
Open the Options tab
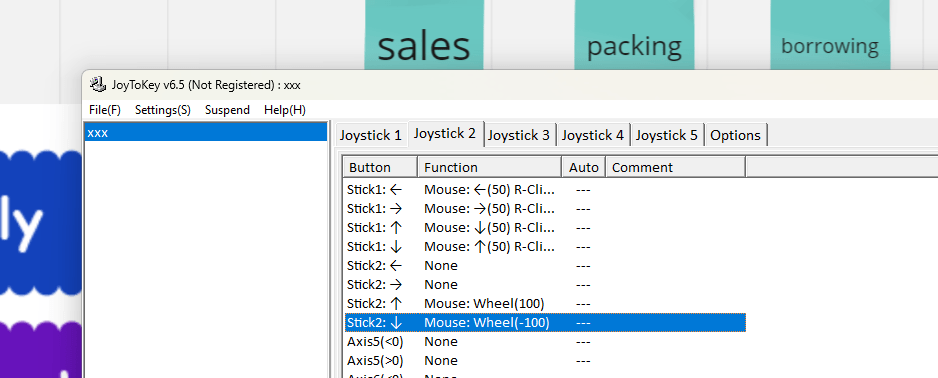pos(735,135)
